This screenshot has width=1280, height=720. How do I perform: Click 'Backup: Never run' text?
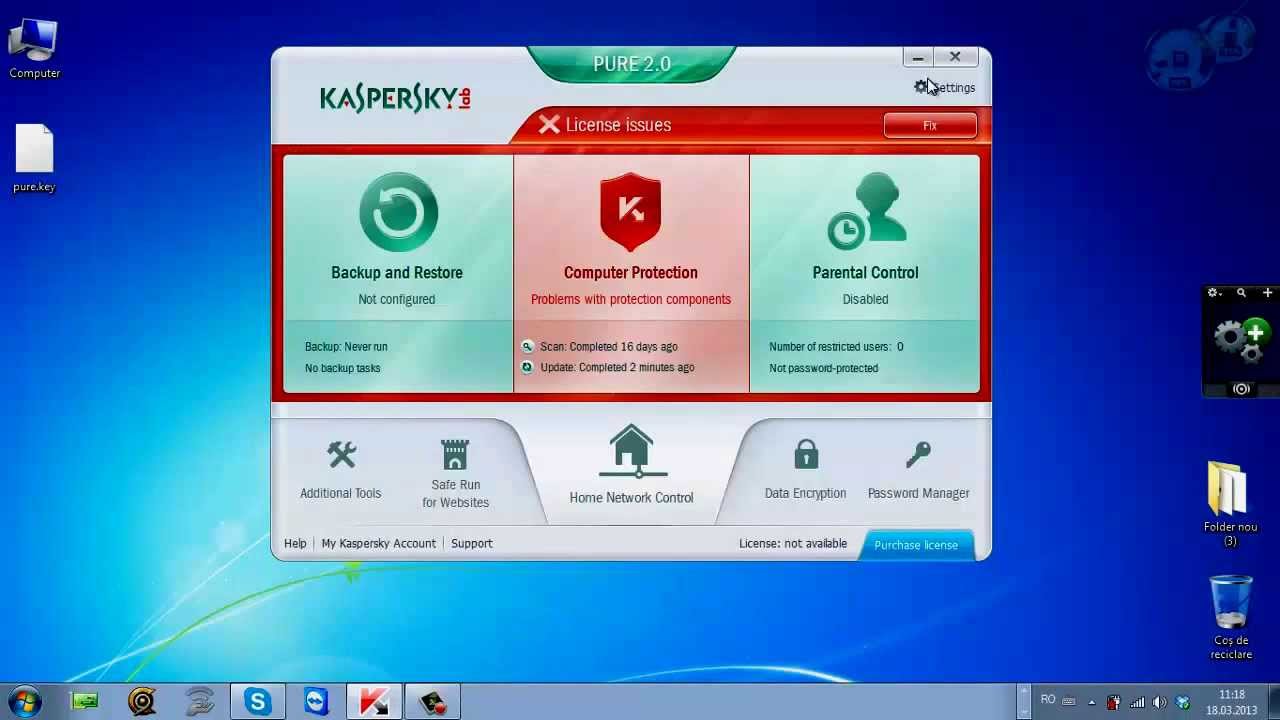[x=346, y=346]
